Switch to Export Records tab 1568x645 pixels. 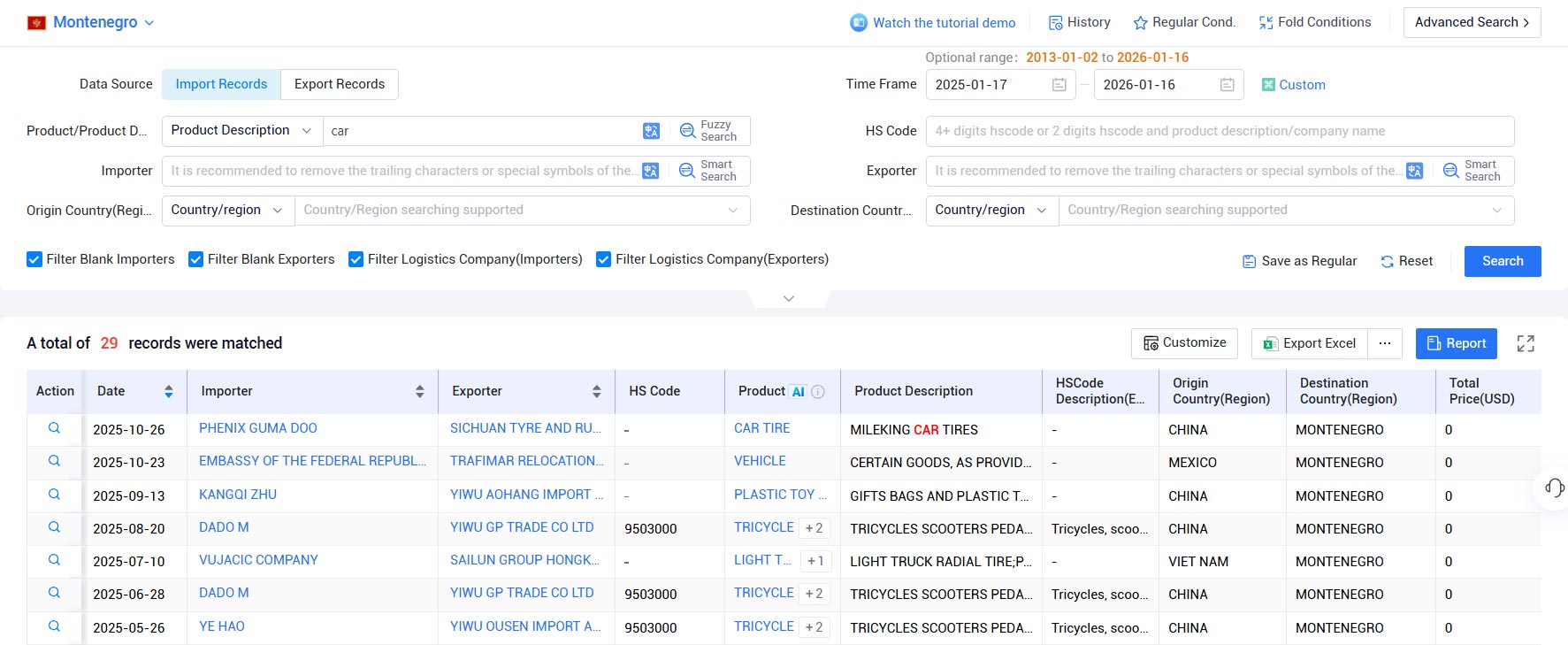(340, 84)
